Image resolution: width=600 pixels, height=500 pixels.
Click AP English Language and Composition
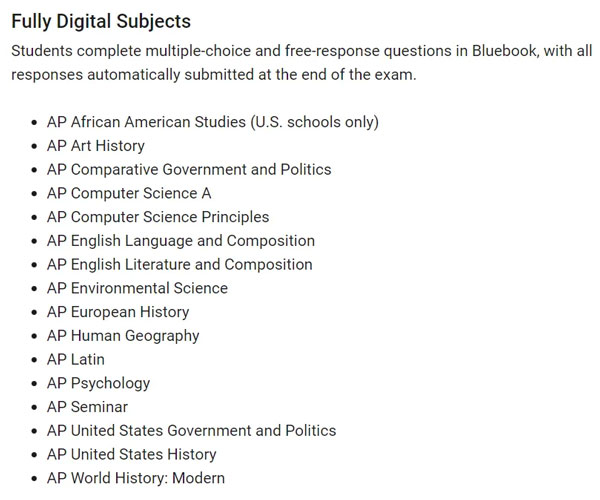[181, 241]
